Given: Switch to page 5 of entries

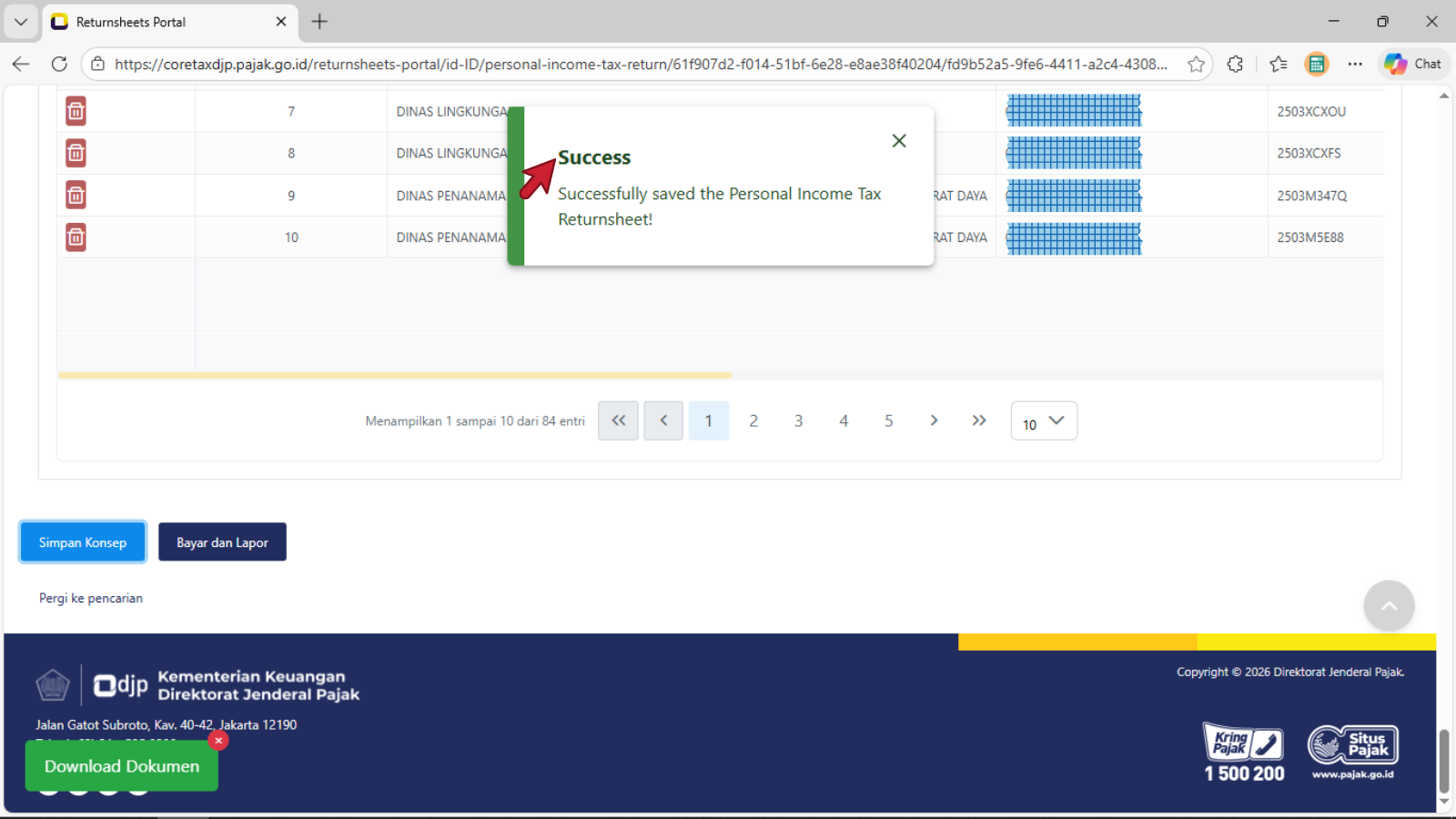Looking at the screenshot, I should tap(888, 420).
